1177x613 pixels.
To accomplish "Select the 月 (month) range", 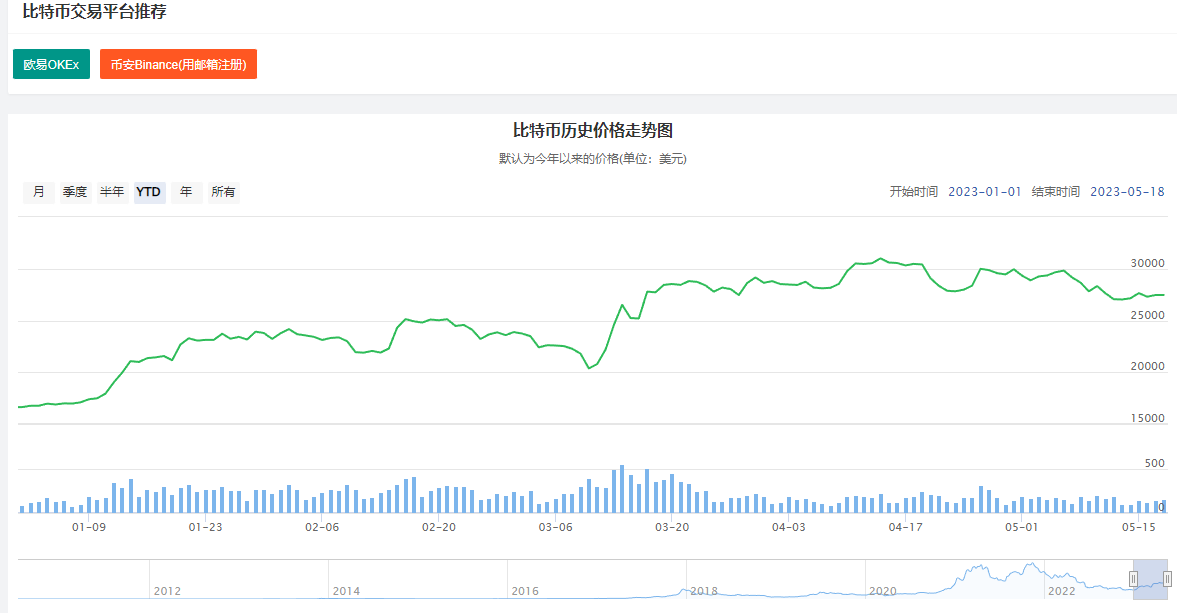I will click(38, 192).
